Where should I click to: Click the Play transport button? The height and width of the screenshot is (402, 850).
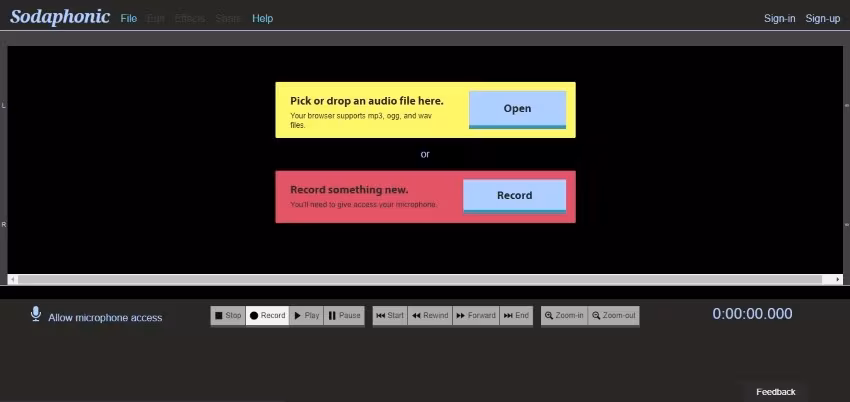point(306,315)
